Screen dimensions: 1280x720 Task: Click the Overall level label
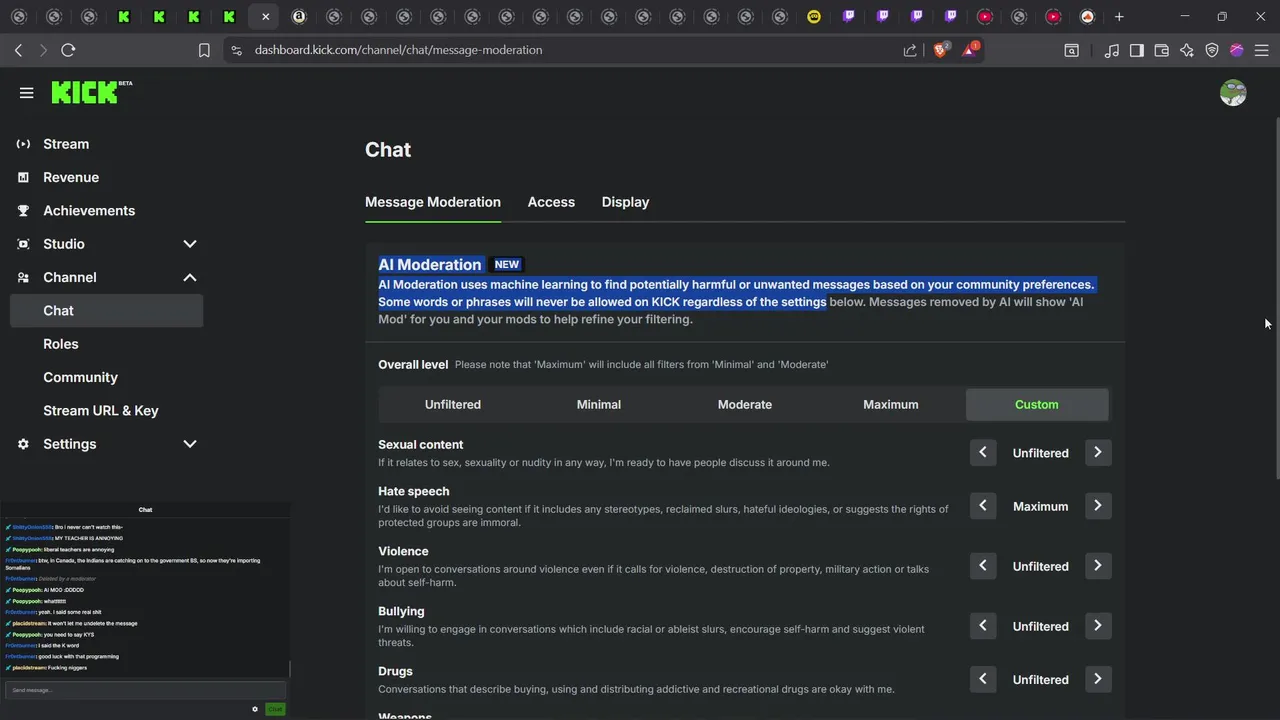[413, 365]
